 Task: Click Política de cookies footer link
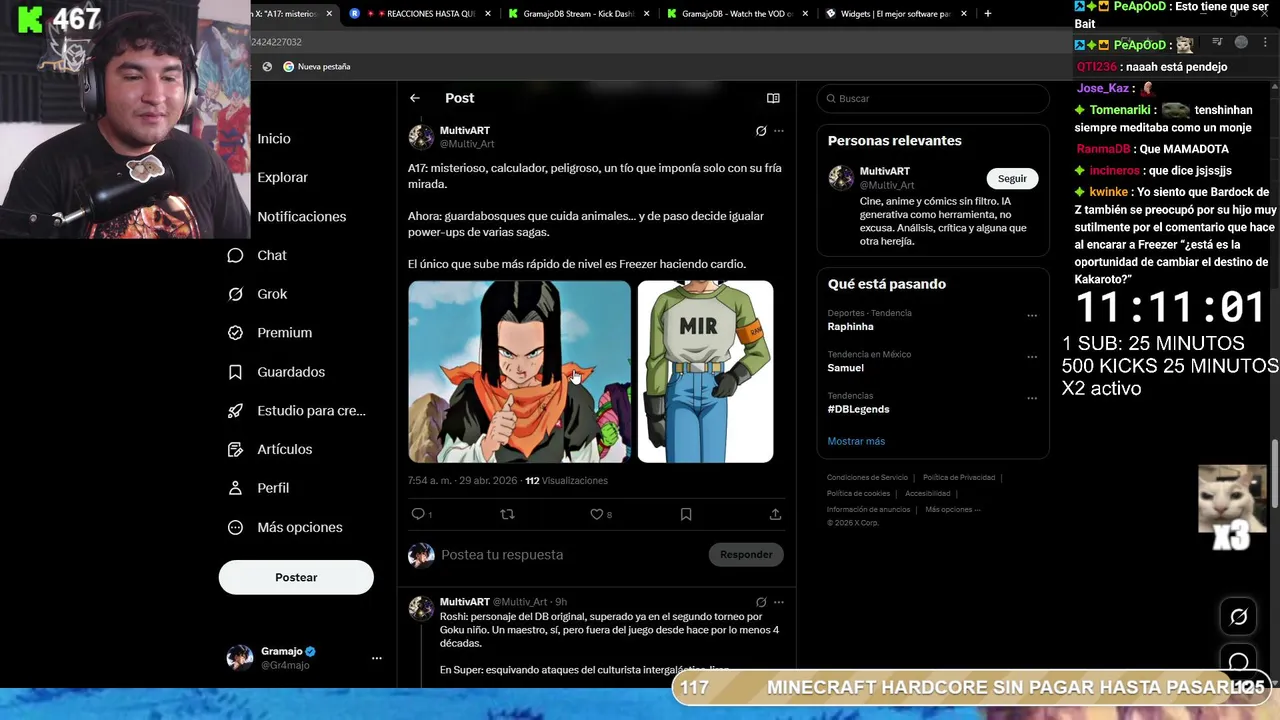(x=858, y=494)
